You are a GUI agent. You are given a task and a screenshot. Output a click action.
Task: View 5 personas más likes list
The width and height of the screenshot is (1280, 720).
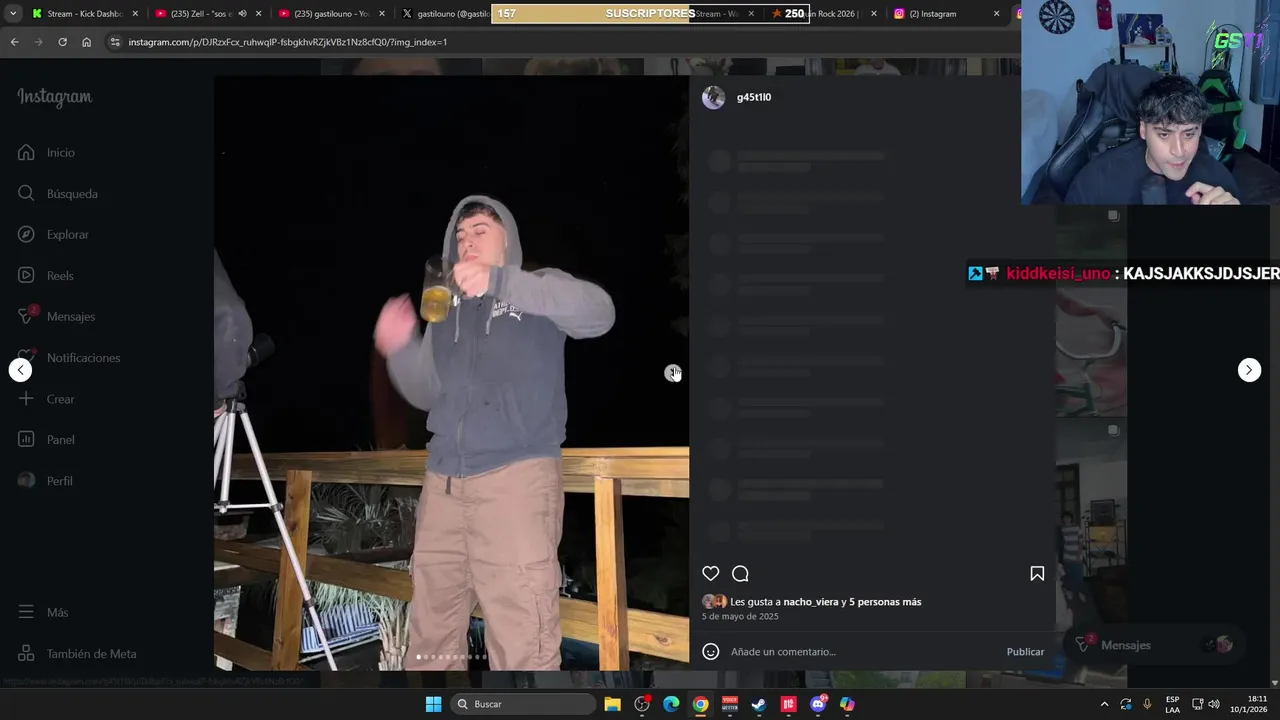[x=885, y=602]
